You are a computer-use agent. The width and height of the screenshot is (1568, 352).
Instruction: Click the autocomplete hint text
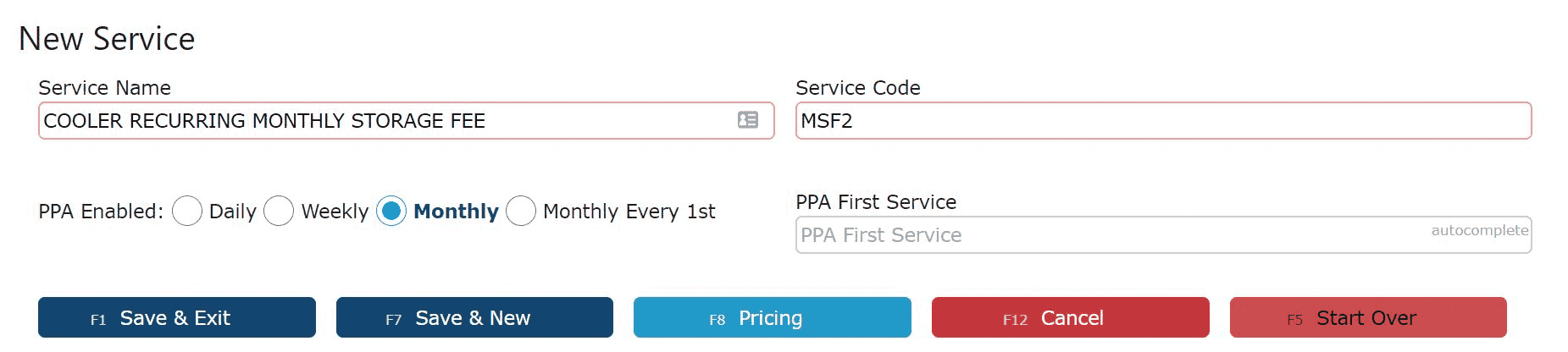coord(1480,230)
